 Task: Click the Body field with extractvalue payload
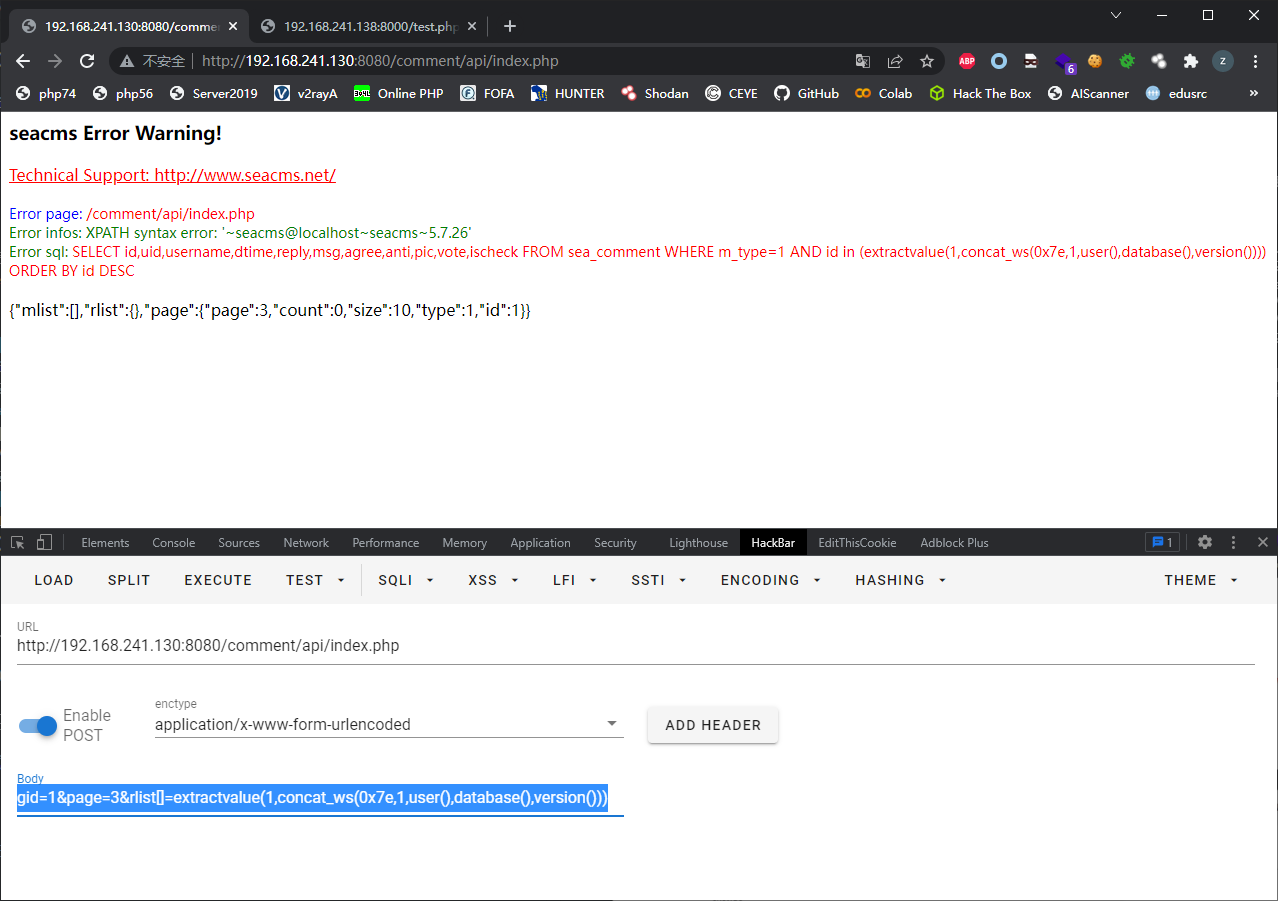(320, 798)
